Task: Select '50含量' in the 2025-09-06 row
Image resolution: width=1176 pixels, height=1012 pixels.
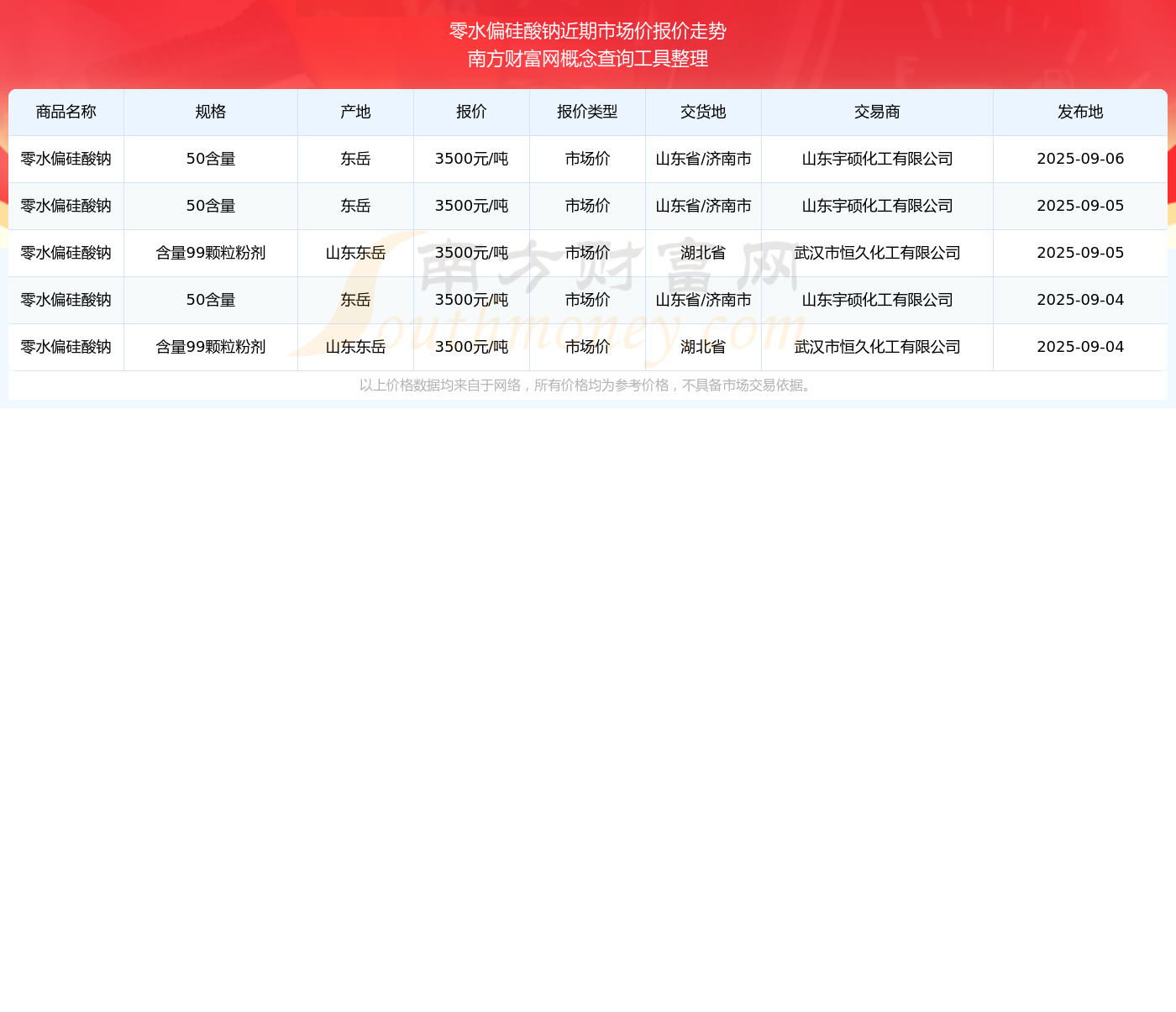Action: tap(211, 159)
